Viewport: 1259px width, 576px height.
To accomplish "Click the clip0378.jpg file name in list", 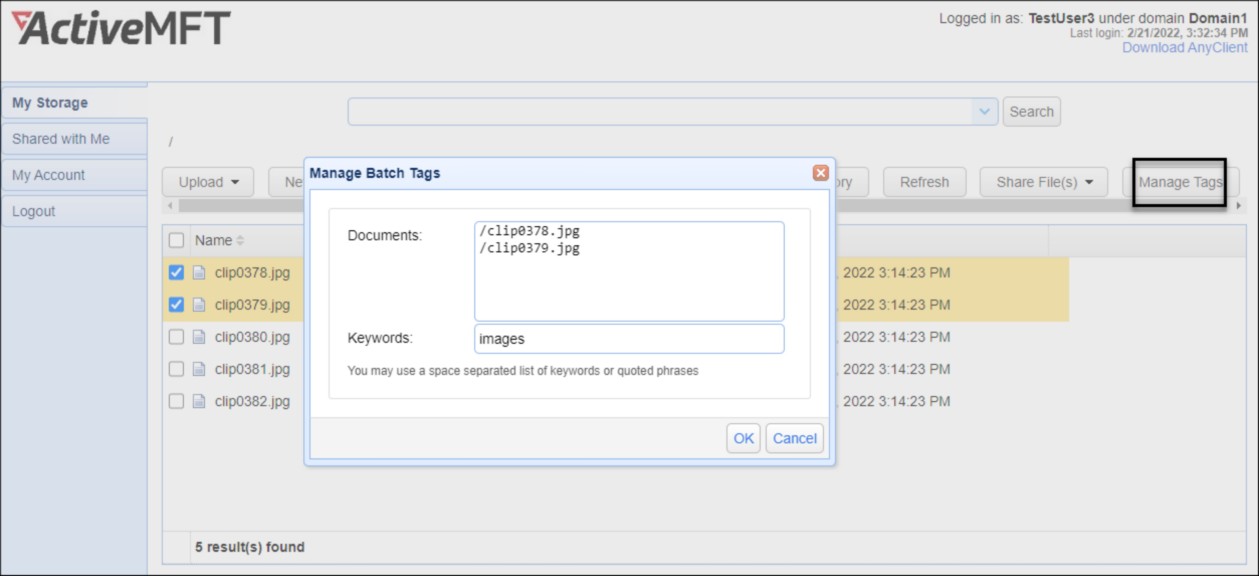I will tap(252, 273).
